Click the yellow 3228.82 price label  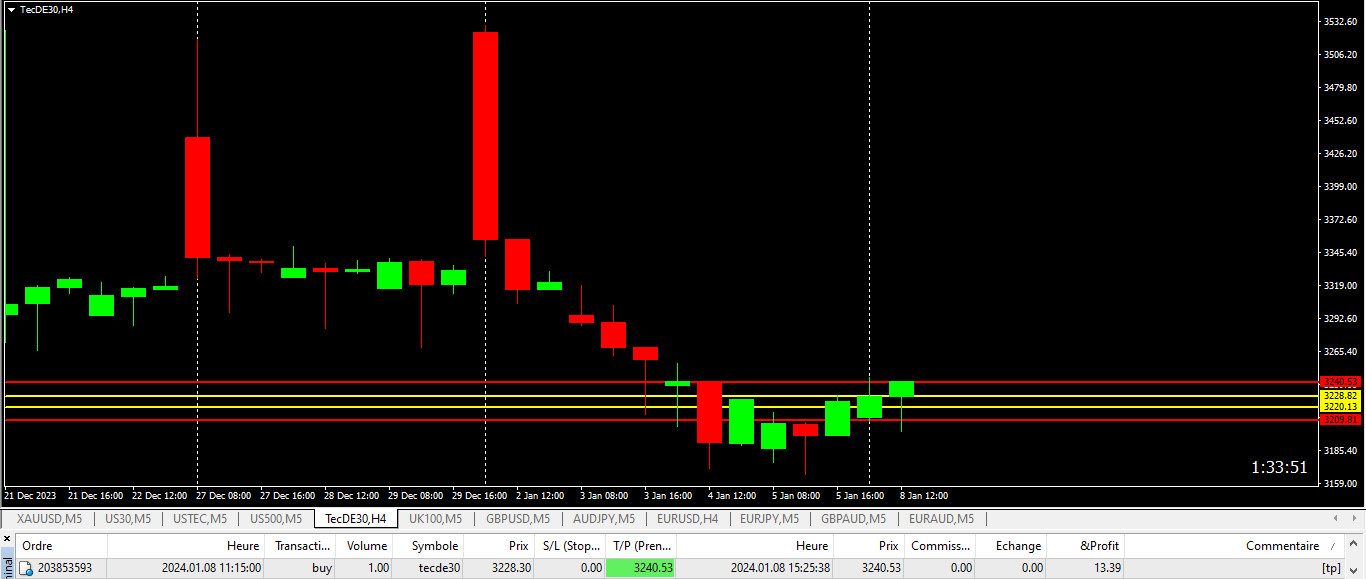pyautogui.click(x=1339, y=396)
